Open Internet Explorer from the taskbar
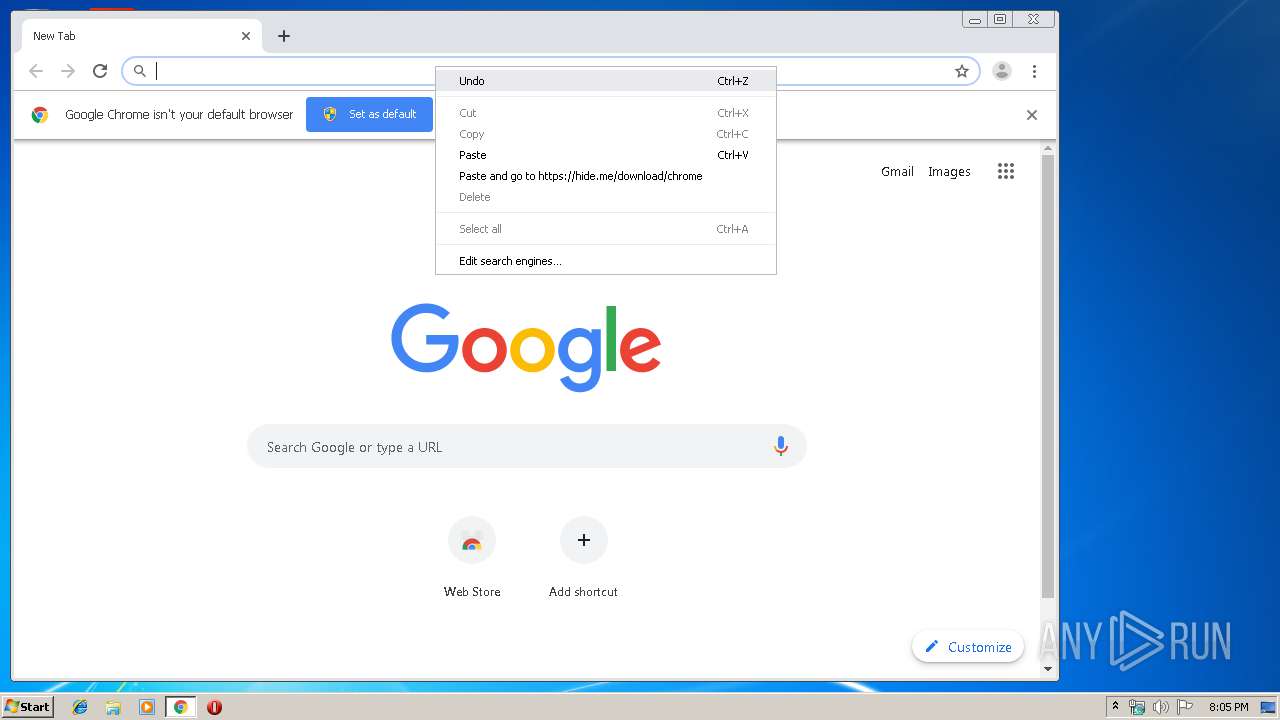1280x720 pixels. point(80,707)
